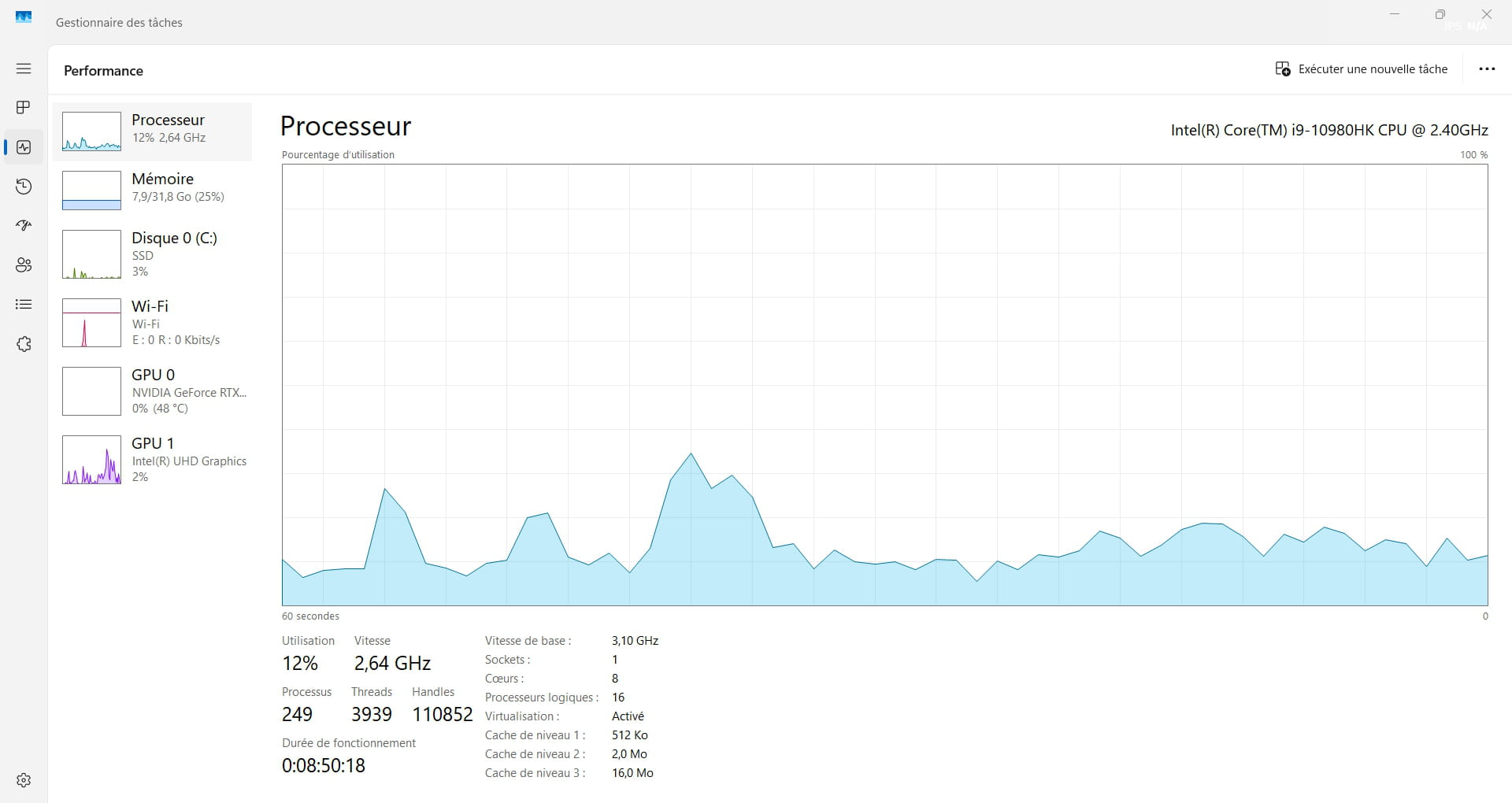Click the Cache de niveau 1 512 Ko value
Screen dimensions: 1512x803
tap(630, 735)
